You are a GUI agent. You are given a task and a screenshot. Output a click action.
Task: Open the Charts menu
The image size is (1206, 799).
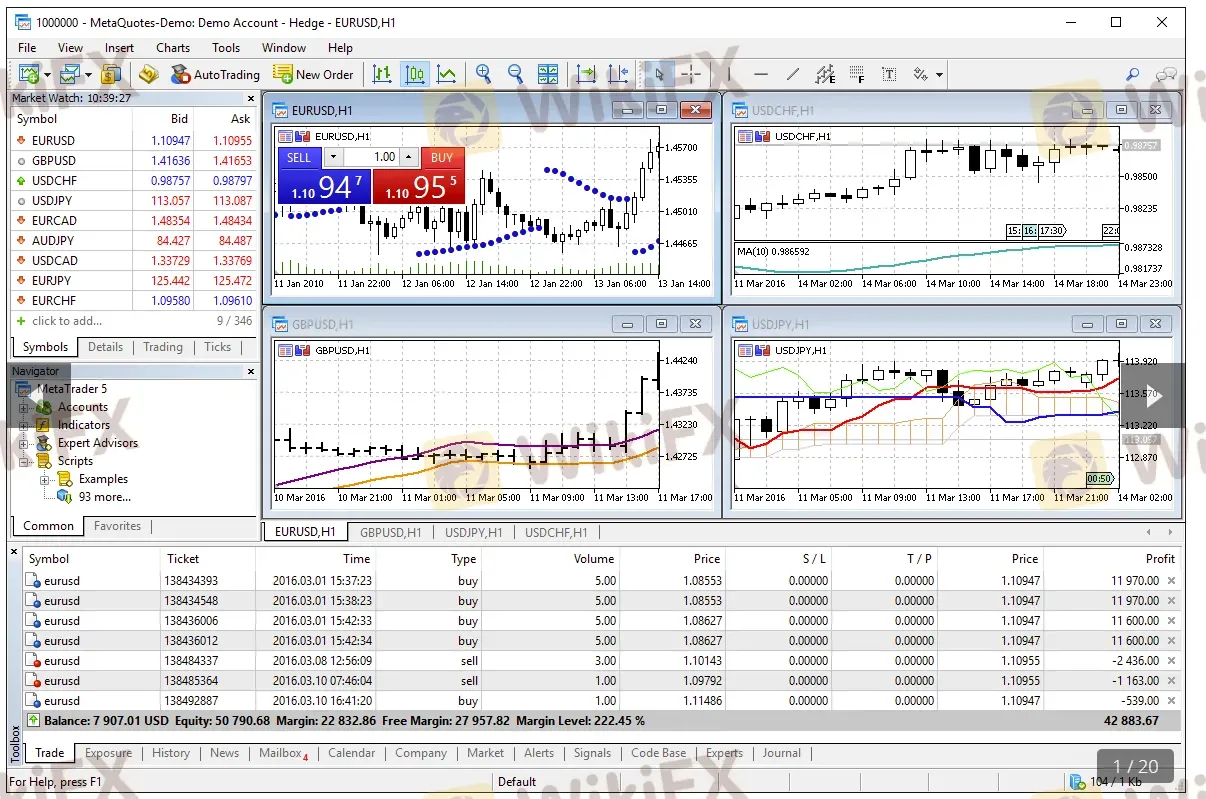[173, 47]
